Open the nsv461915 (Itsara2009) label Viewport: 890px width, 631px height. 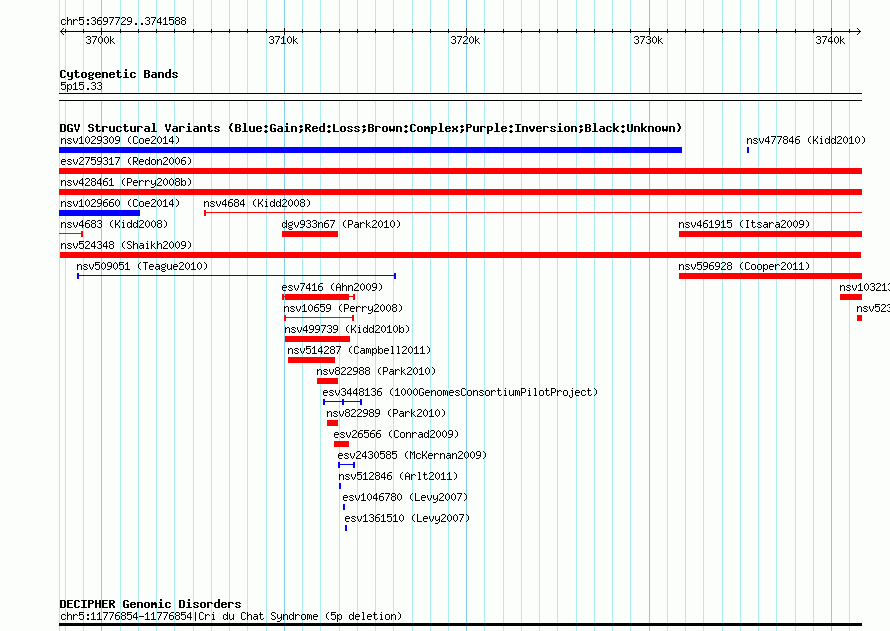(x=744, y=224)
